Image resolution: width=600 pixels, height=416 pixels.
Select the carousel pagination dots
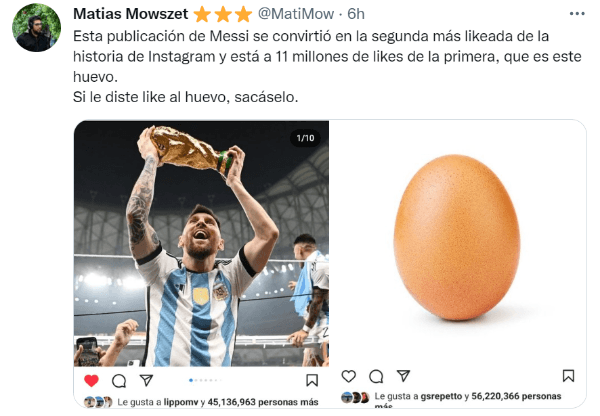(205, 380)
